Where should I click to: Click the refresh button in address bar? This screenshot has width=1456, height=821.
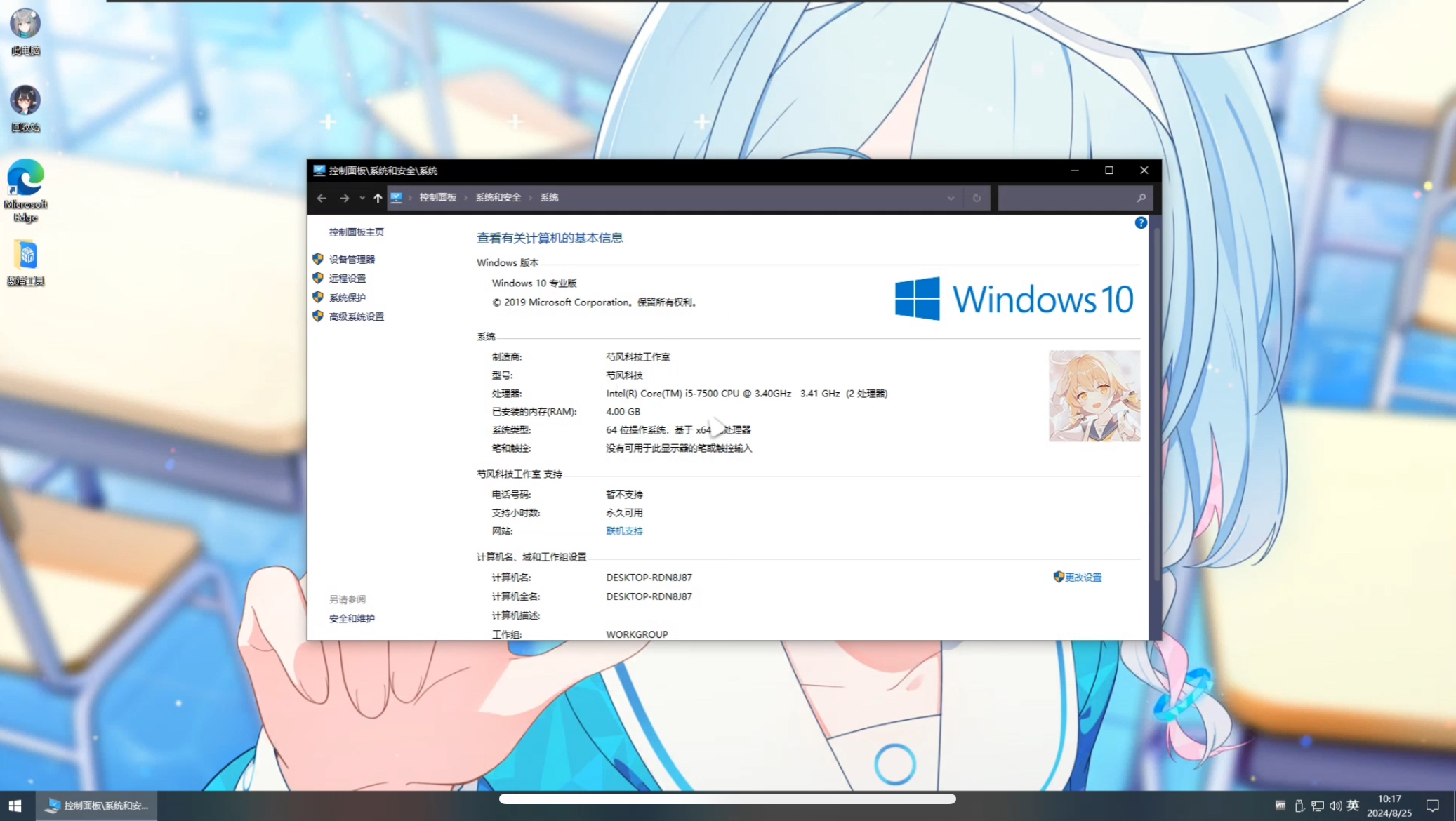pos(977,198)
